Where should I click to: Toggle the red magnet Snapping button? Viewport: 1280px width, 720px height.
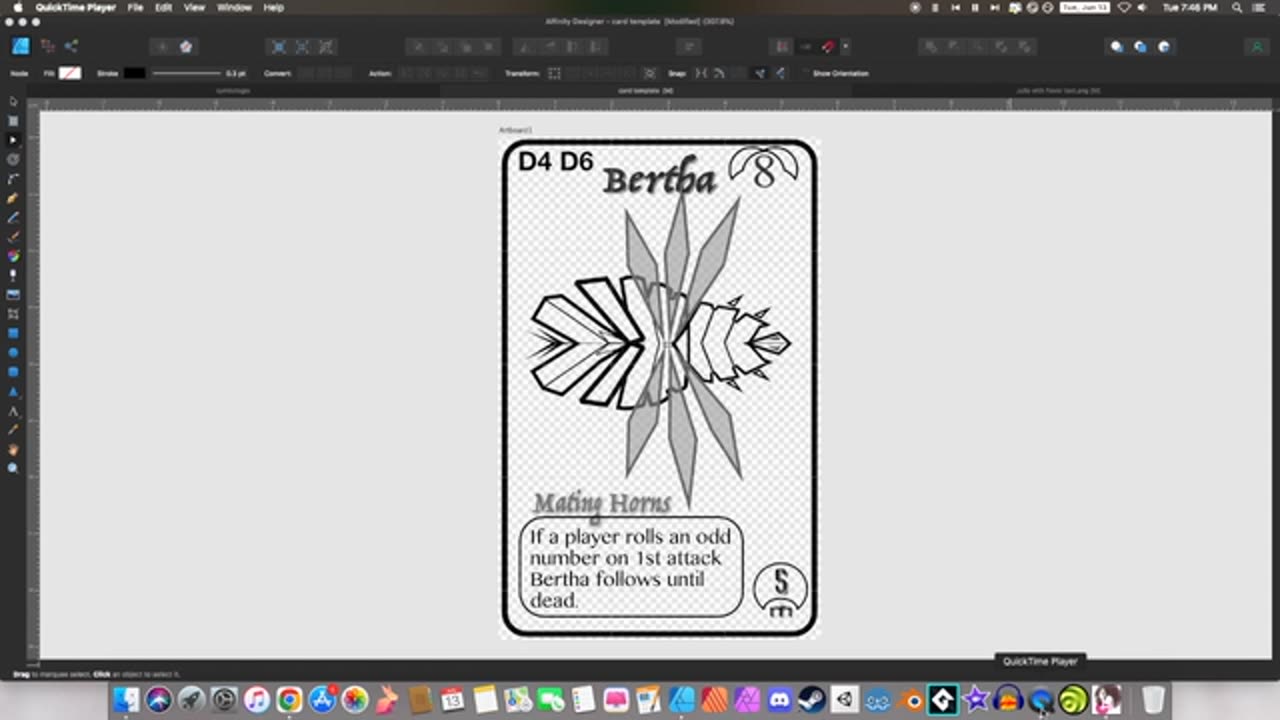click(x=828, y=46)
